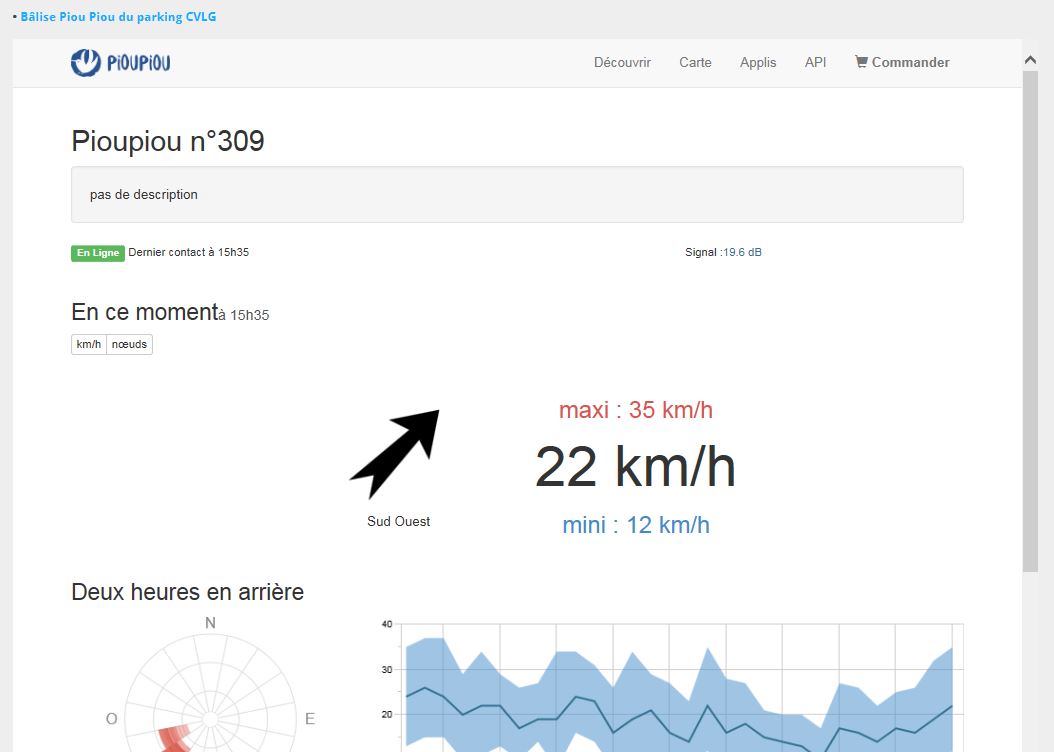Screen dimensions: 1054x752
Task: Click the vertical scrollbar thumb
Action: pos(1030,321)
